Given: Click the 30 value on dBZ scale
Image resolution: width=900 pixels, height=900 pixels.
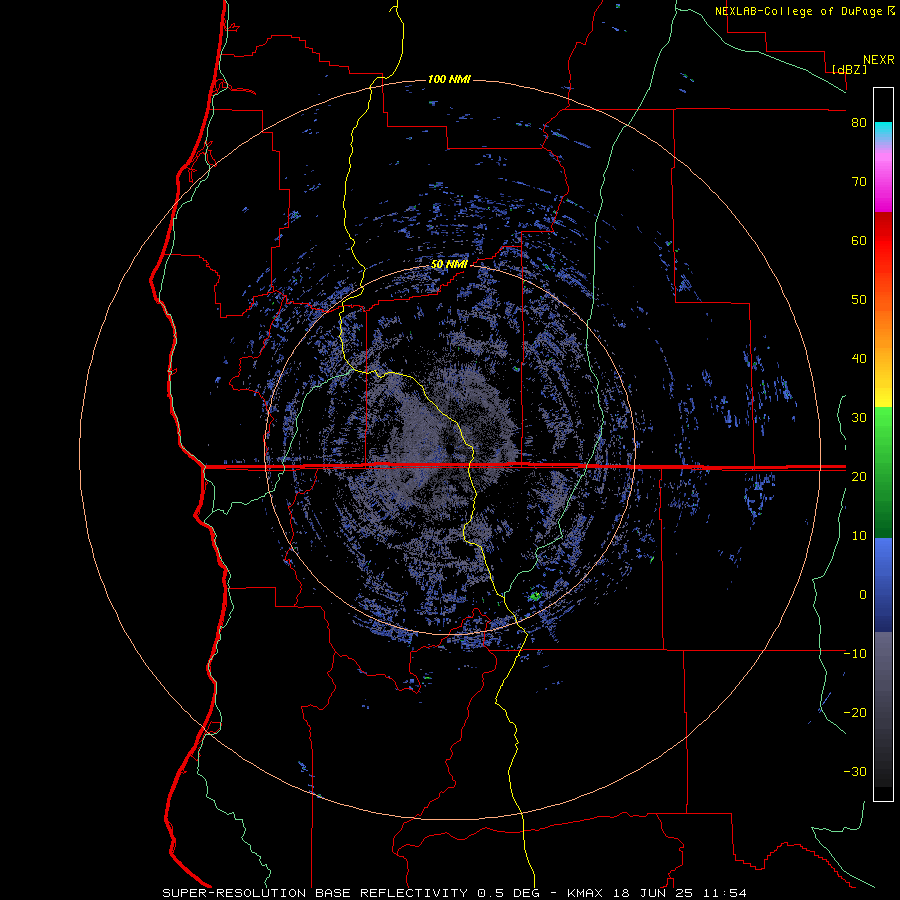Looking at the screenshot, I should (859, 417).
